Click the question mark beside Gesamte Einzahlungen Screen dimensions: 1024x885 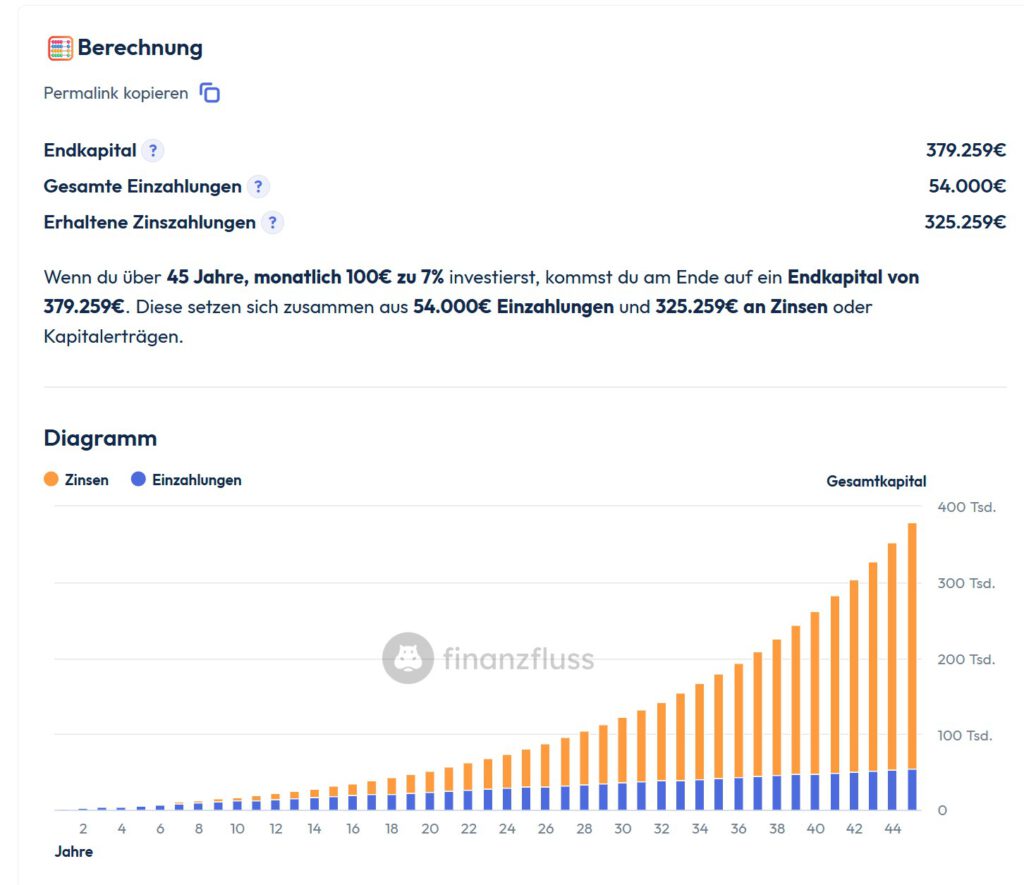click(258, 187)
